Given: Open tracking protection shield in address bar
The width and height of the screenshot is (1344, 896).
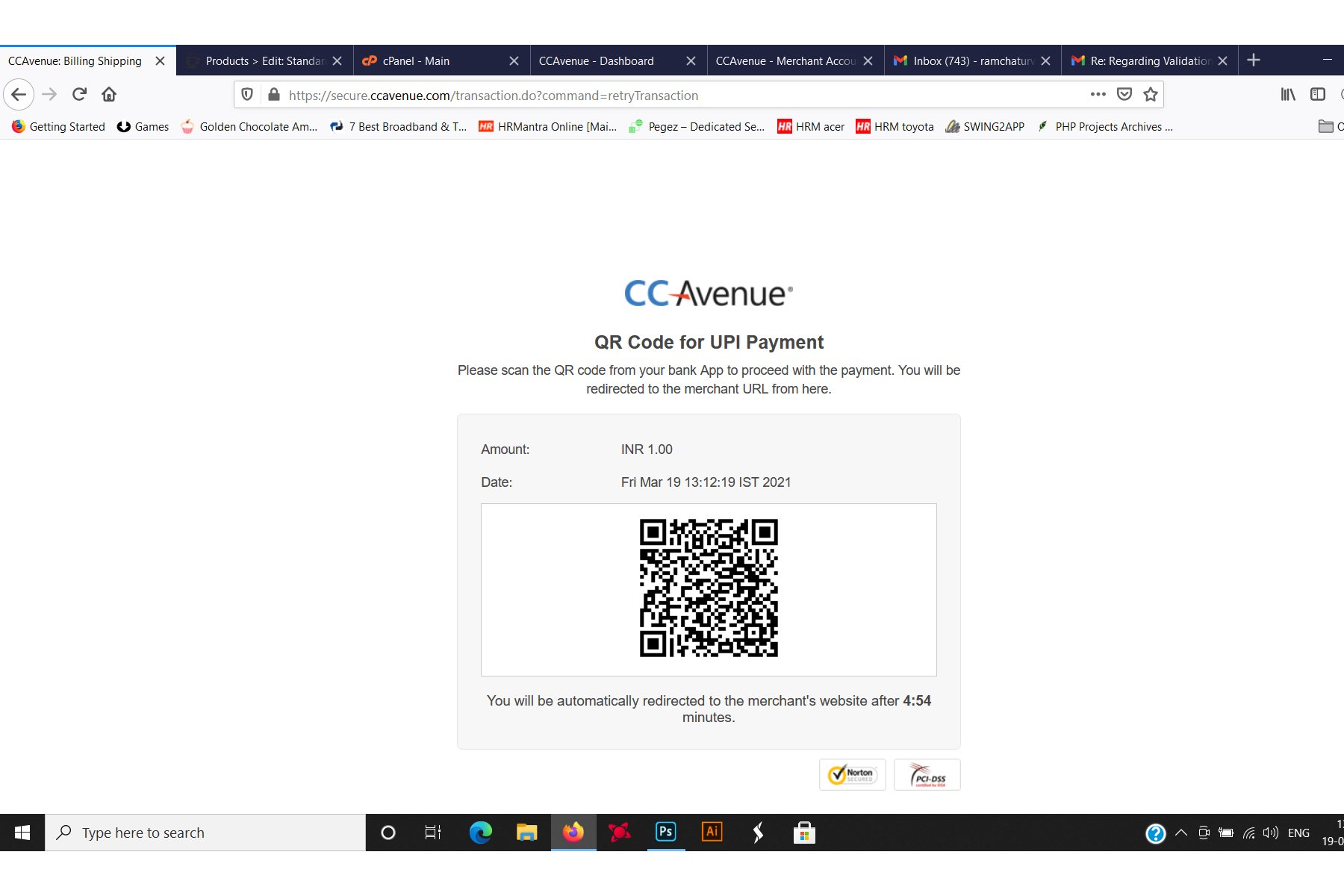Looking at the screenshot, I should click(247, 95).
